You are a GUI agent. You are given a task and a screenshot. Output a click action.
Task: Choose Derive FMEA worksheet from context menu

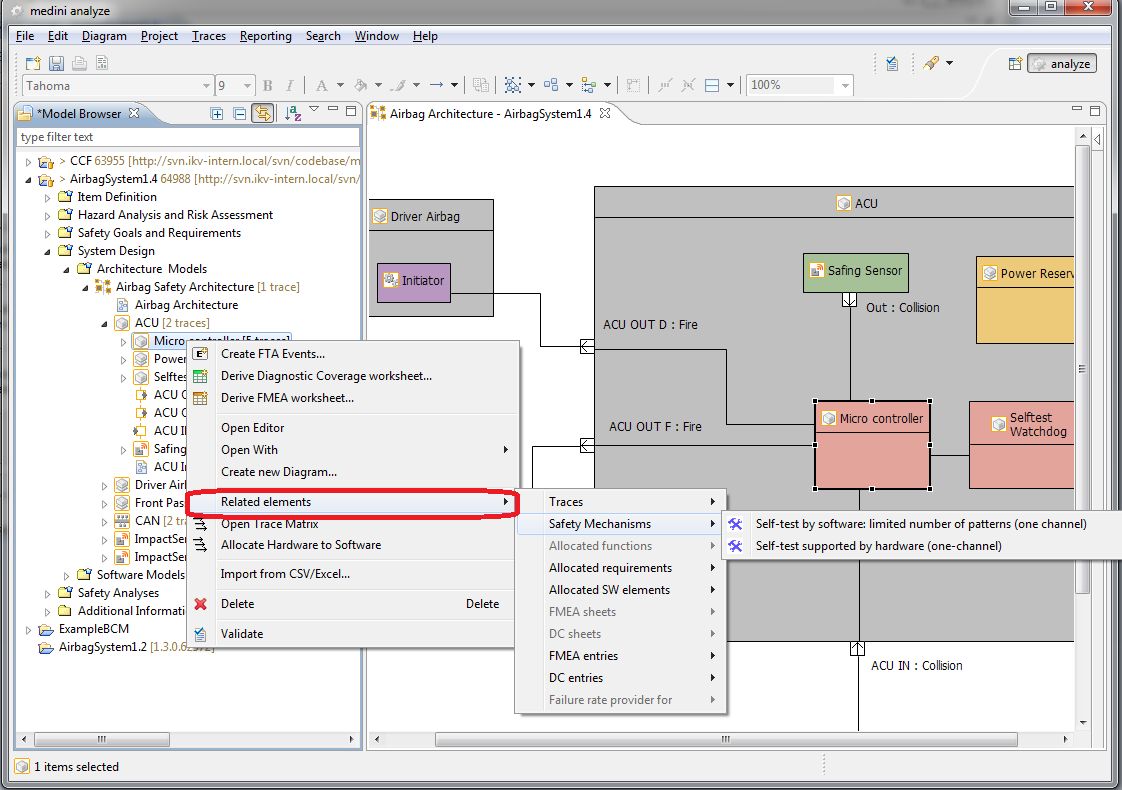(x=287, y=398)
